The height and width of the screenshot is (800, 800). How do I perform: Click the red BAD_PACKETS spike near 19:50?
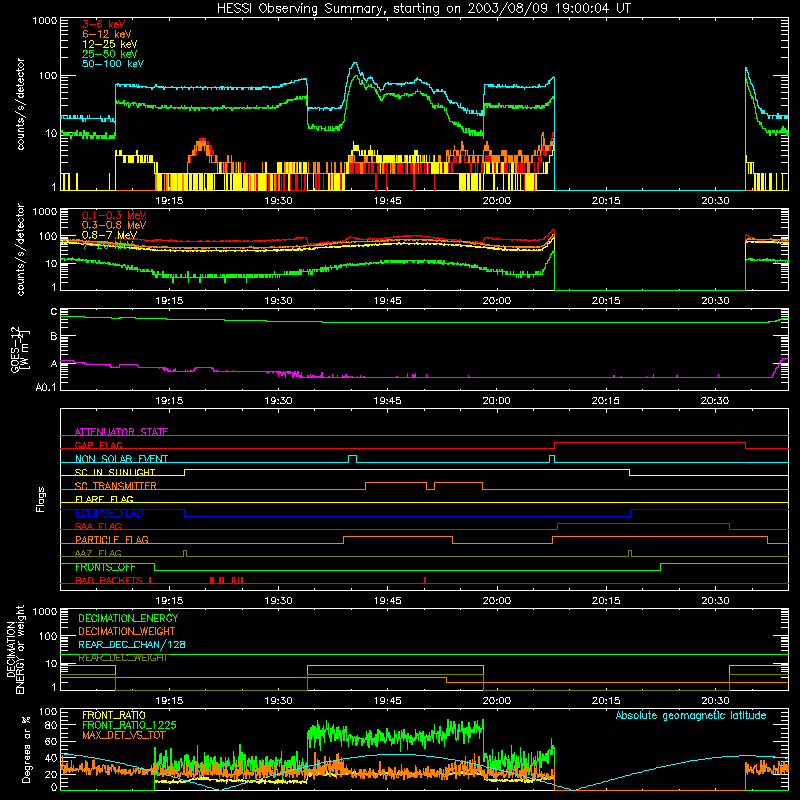pos(425,580)
